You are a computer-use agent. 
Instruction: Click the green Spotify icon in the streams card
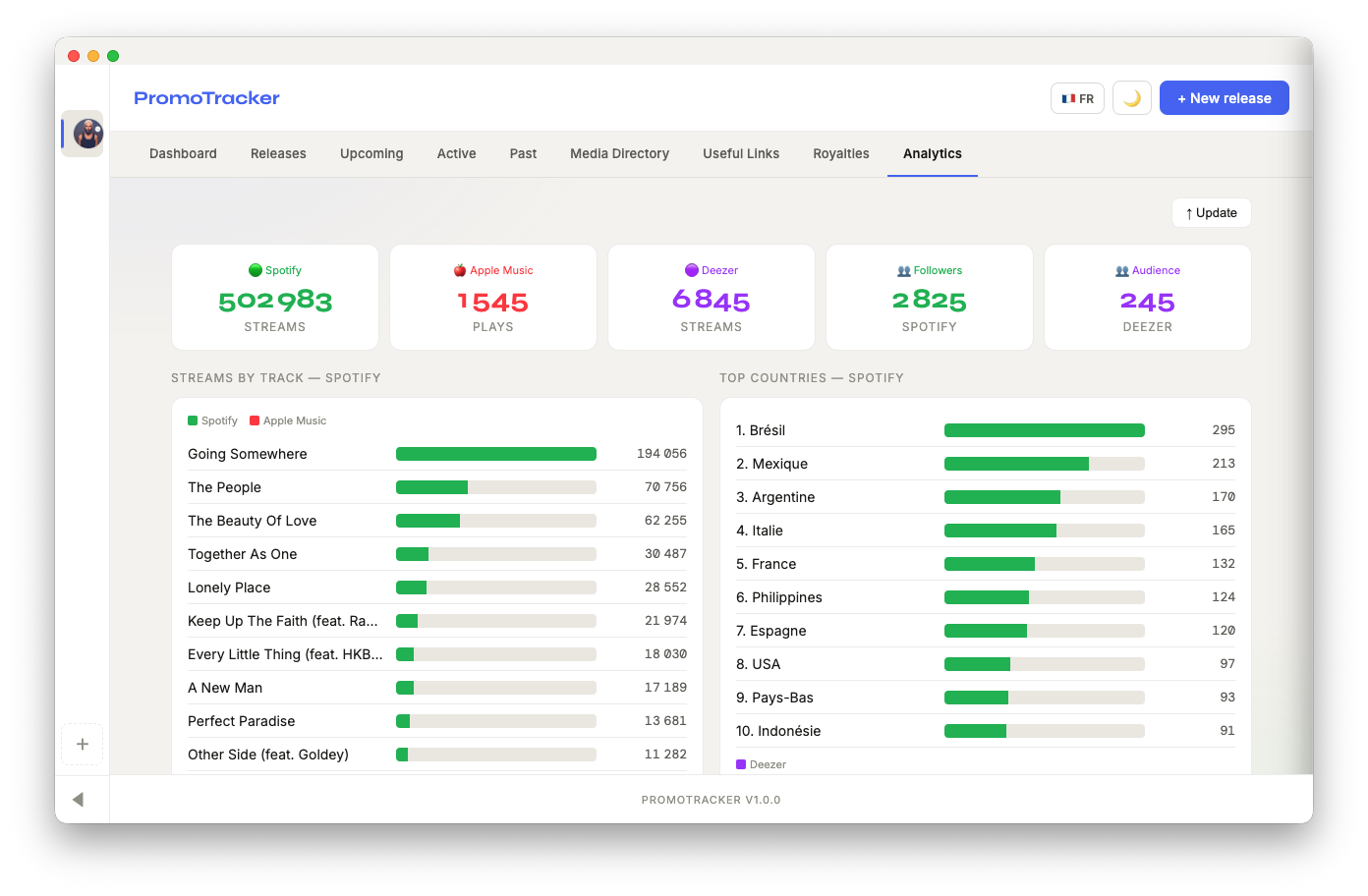click(x=256, y=270)
